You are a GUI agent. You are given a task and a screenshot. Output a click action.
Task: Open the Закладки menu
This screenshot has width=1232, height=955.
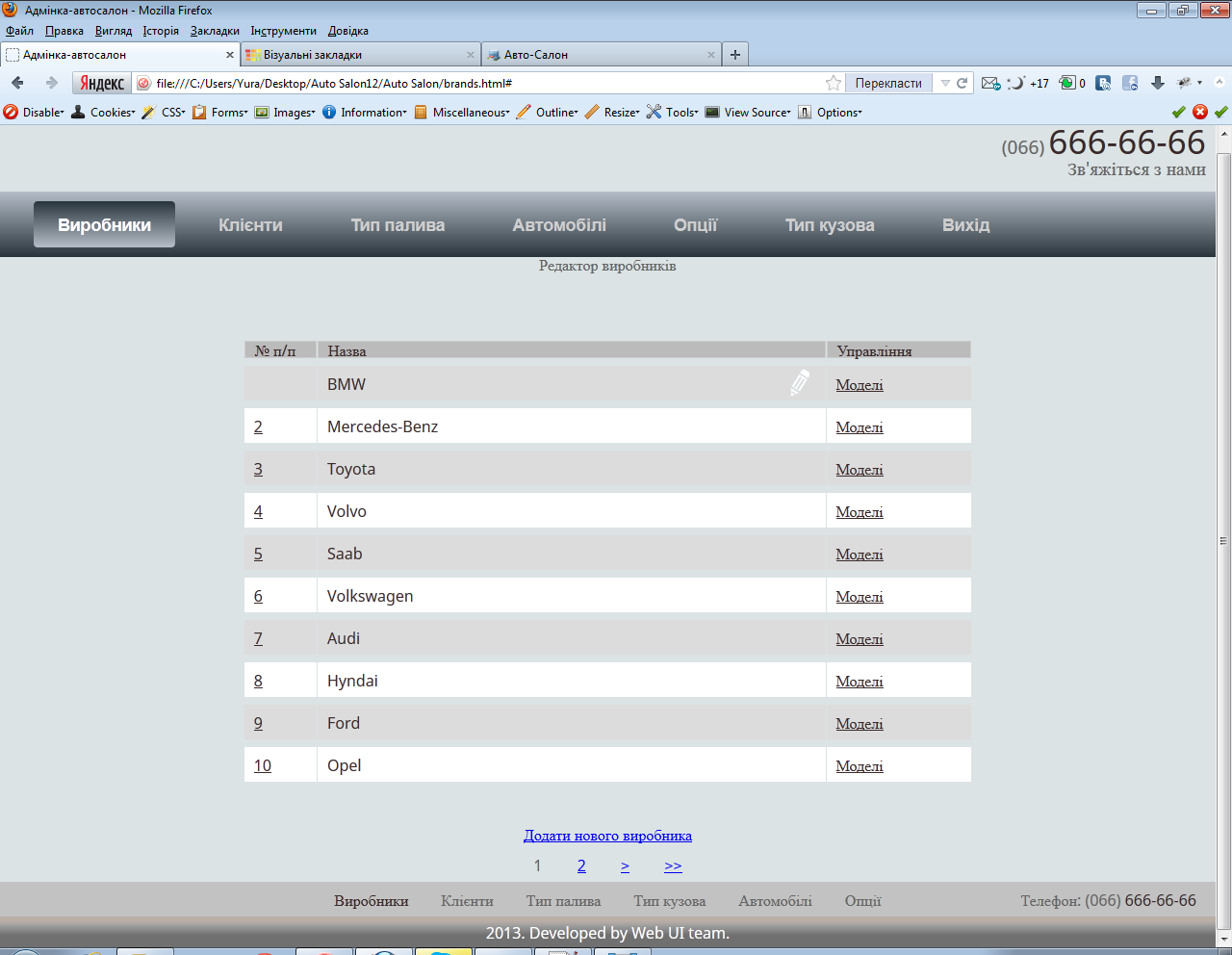[215, 31]
